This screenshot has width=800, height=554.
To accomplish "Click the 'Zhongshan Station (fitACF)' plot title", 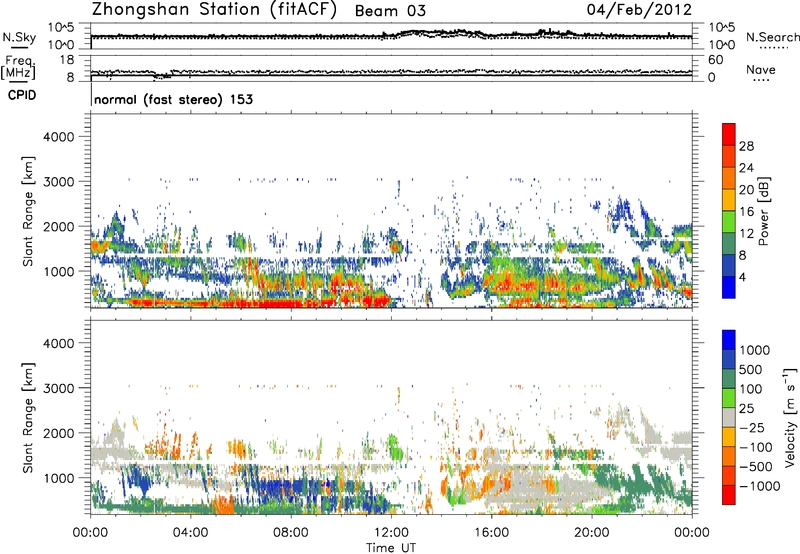I will tap(214, 10).
